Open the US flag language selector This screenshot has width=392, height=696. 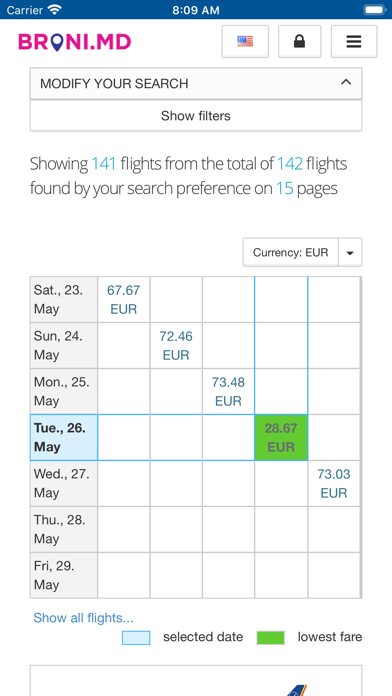coord(245,42)
